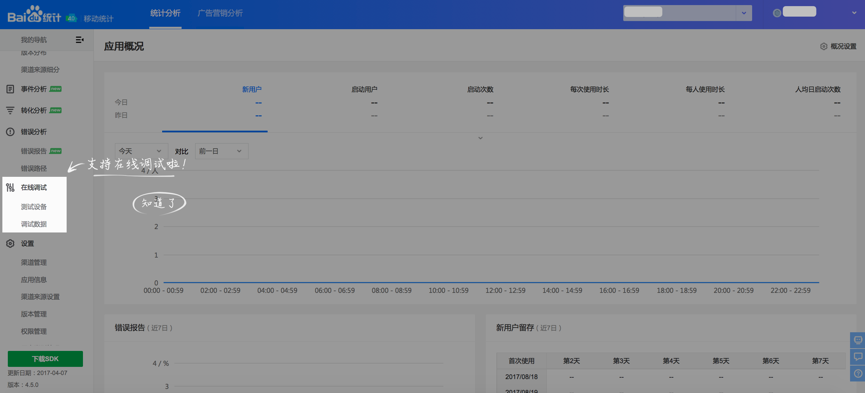Open the feedback speech-bubble icon
This screenshot has height=393, width=865.
click(858, 357)
